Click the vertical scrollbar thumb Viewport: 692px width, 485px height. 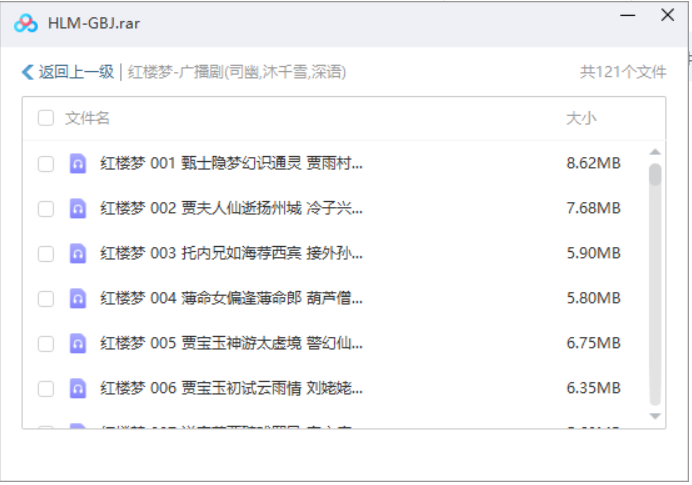[655, 176]
